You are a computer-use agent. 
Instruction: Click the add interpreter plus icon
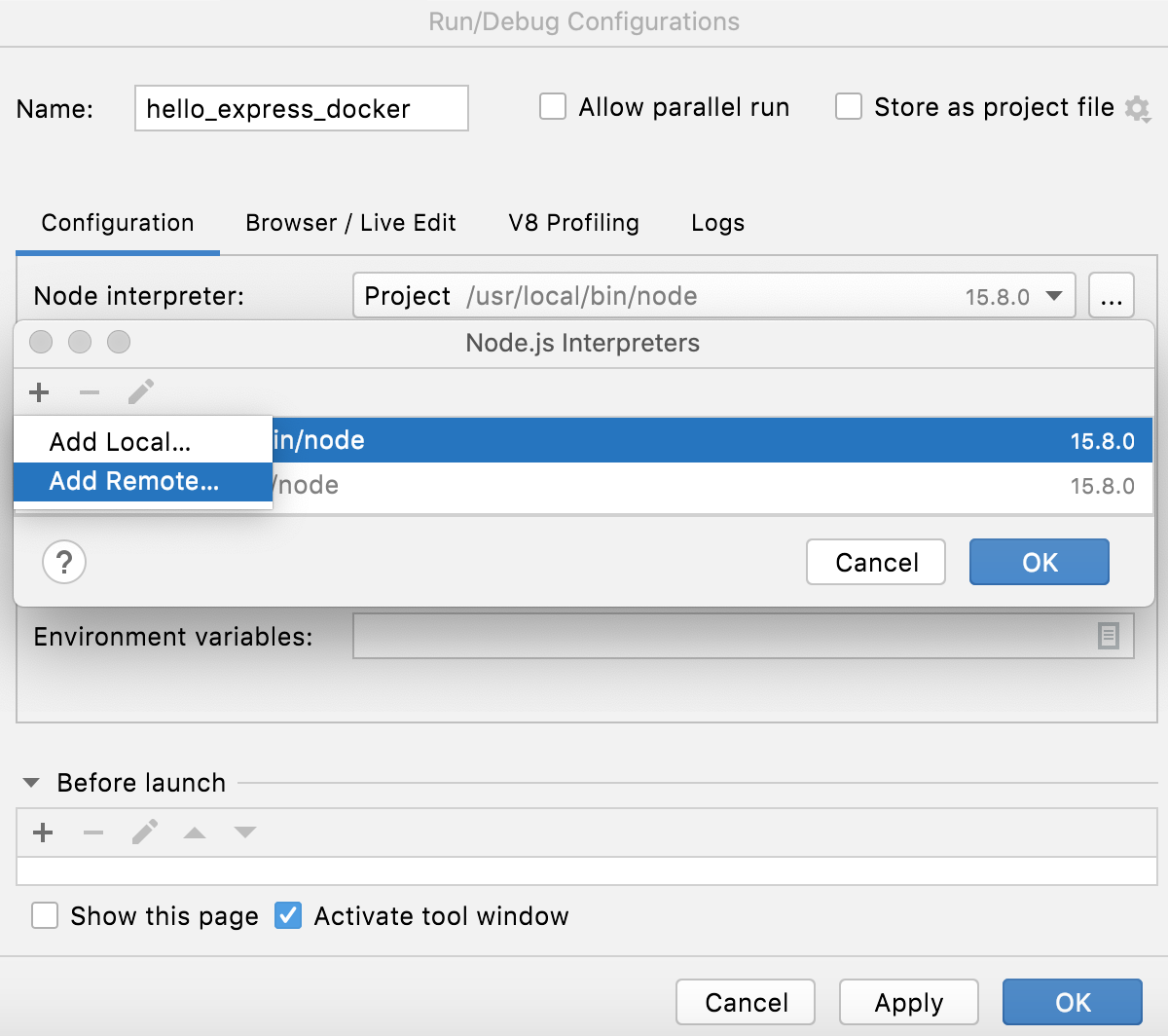click(x=39, y=392)
